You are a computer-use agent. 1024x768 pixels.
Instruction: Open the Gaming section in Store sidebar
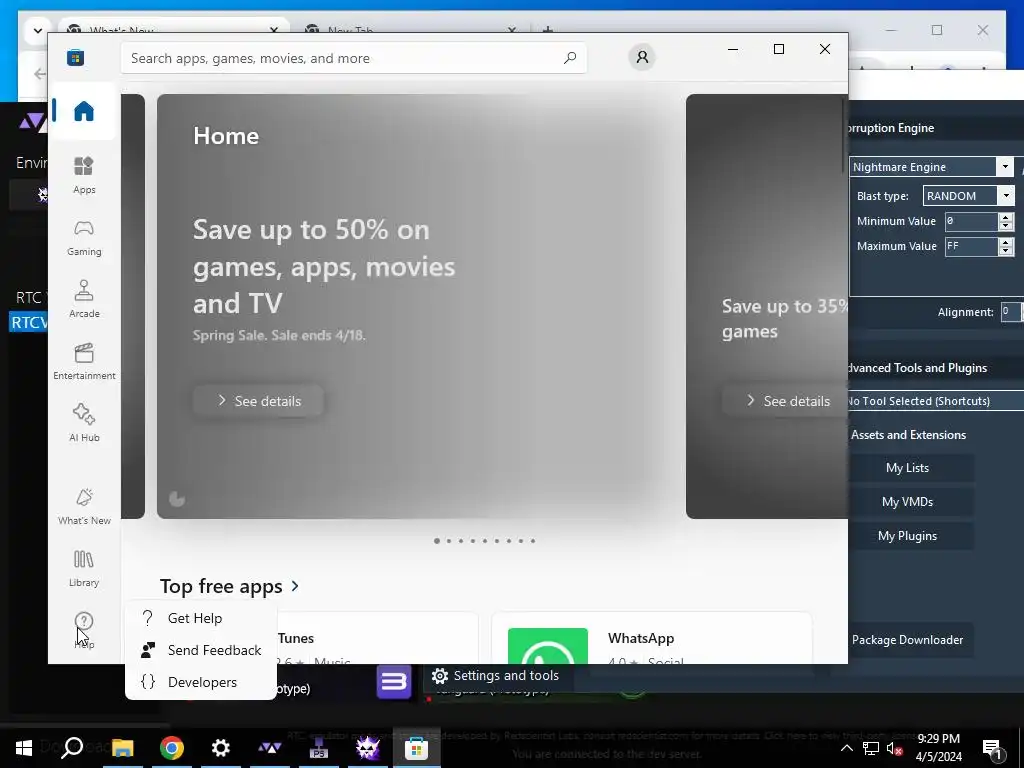click(84, 238)
